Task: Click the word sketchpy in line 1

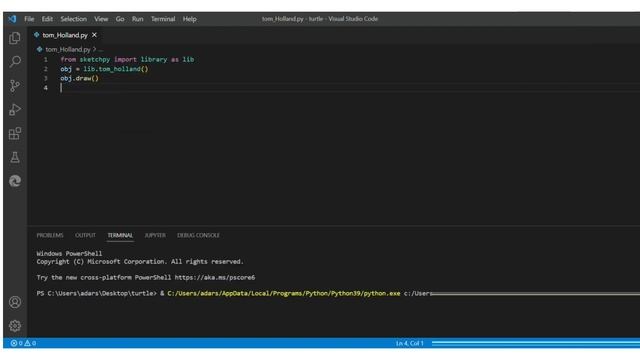Action: click(x=95, y=60)
